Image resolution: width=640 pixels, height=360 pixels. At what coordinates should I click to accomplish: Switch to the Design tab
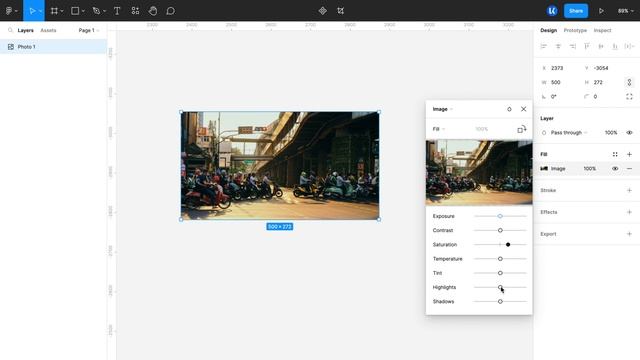coord(549,31)
